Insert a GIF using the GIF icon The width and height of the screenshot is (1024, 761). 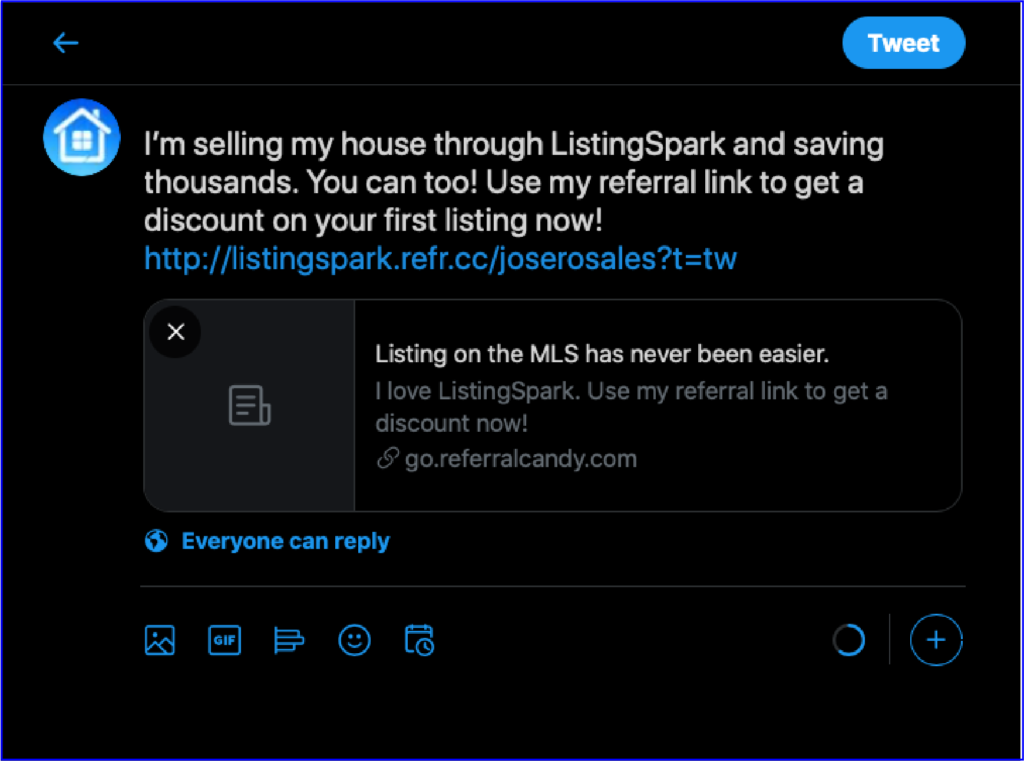click(224, 640)
